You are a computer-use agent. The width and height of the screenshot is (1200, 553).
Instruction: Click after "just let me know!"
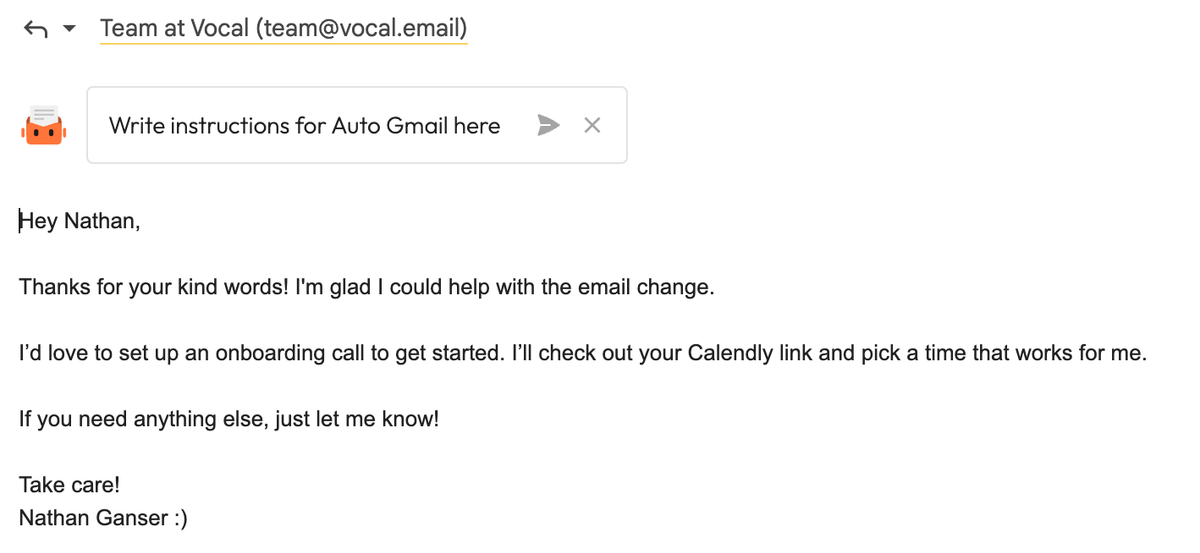[x=440, y=419]
